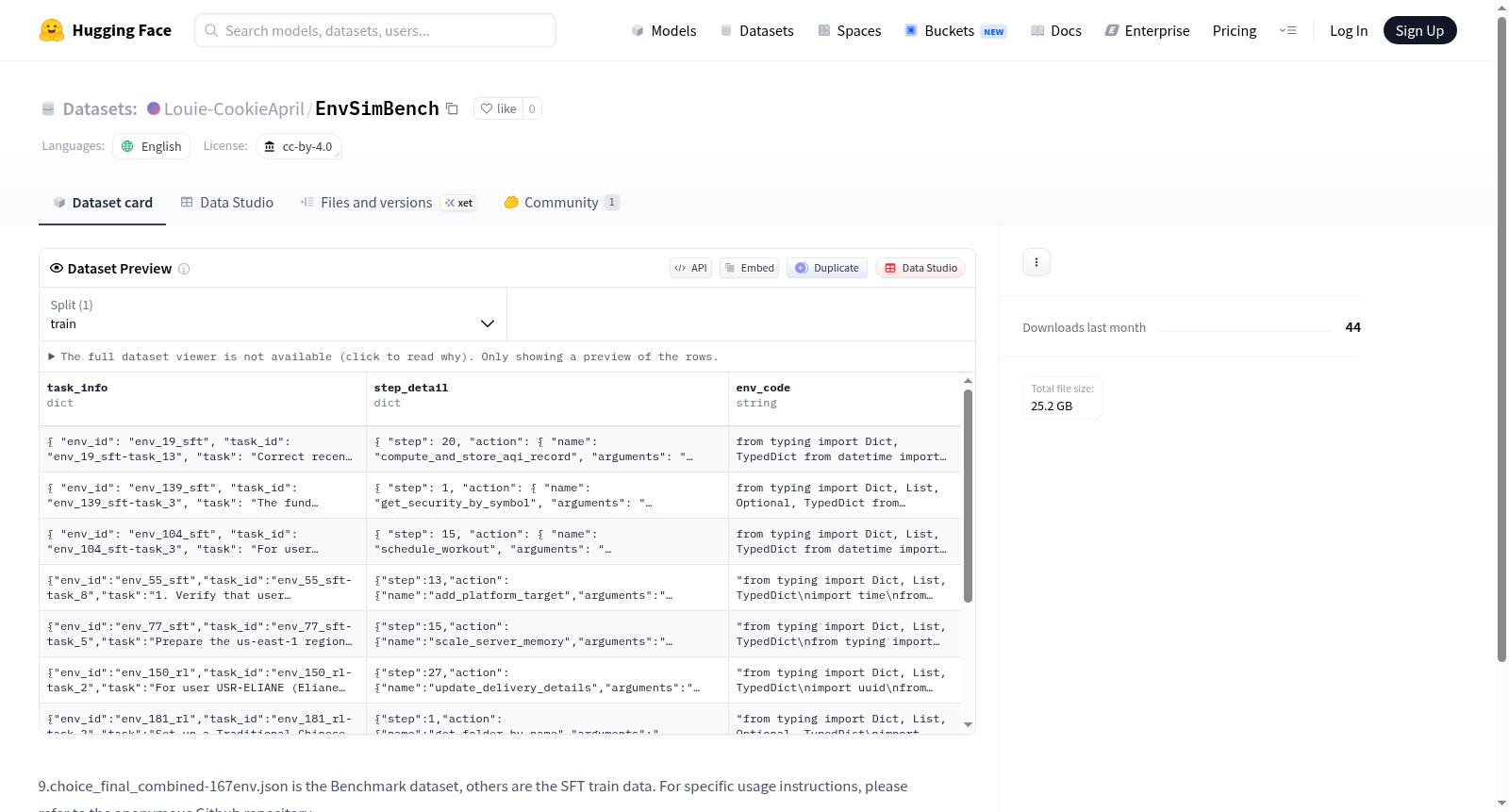Click the xet badge beside Files and versions
This screenshot has height=812, width=1509.
pyautogui.click(x=459, y=203)
